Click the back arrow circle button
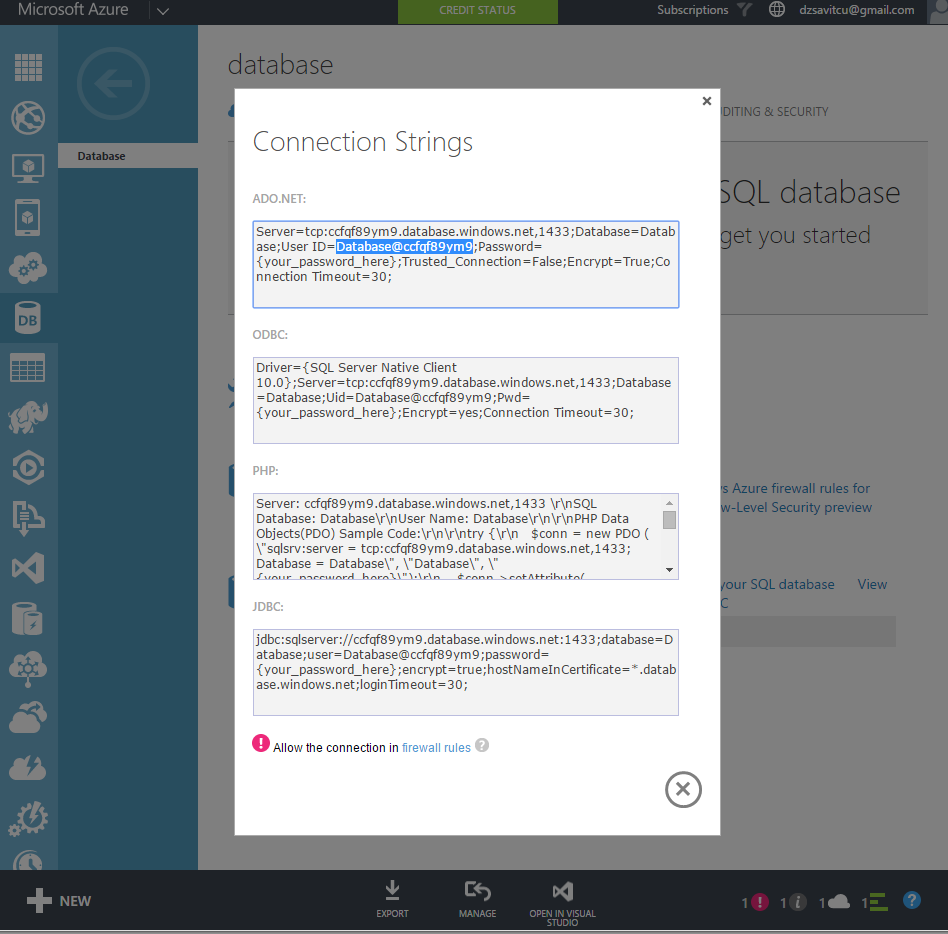The height and width of the screenshot is (934, 948). coord(114,83)
